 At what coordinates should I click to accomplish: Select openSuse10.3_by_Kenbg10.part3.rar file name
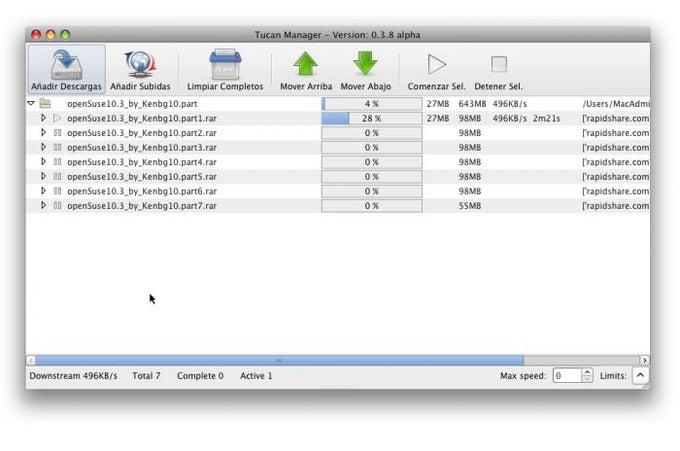click(x=142, y=148)
